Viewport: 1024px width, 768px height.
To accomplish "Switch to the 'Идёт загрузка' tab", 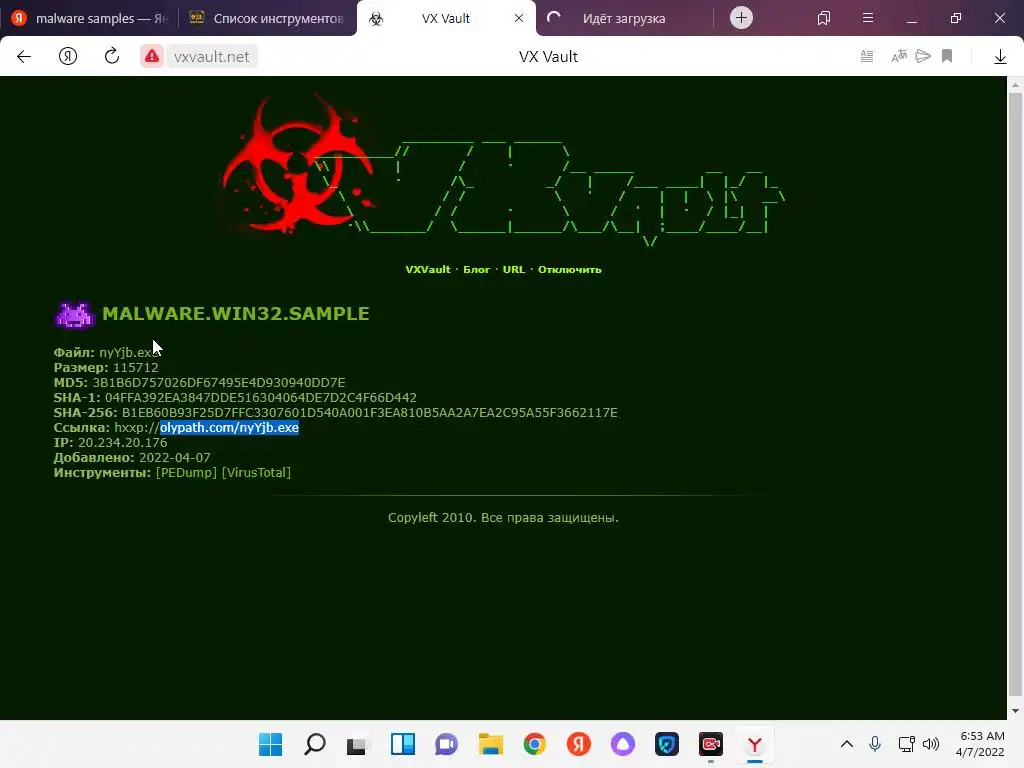I will [624, 18].
